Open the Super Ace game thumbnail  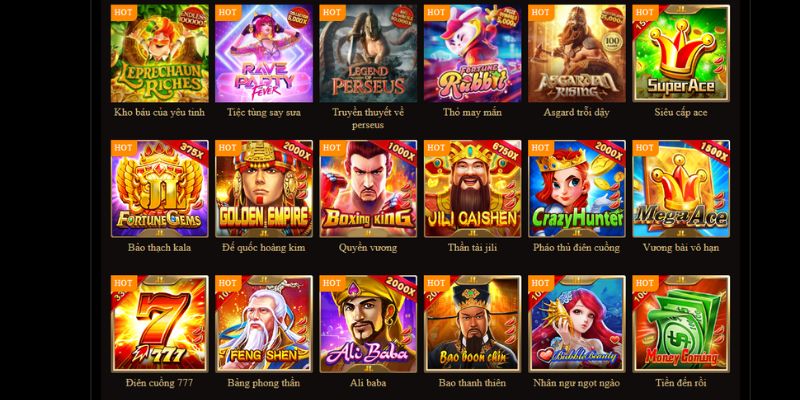[x=681, y=54]
